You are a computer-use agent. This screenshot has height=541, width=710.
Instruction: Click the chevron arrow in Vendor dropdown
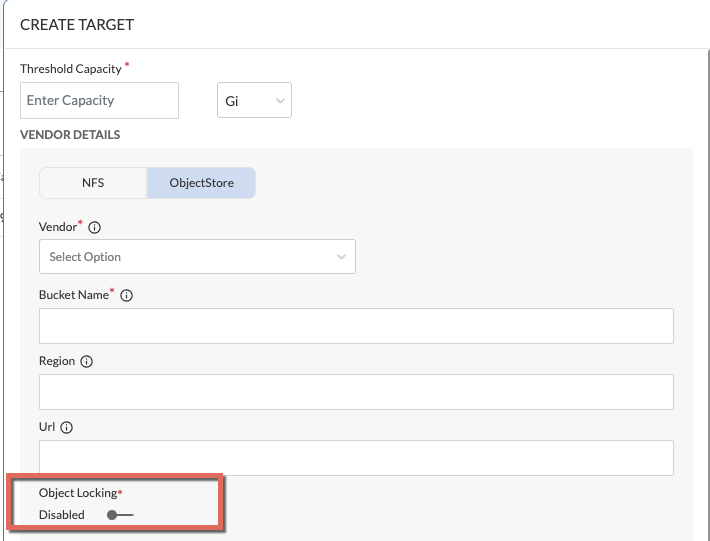[341, 257]
